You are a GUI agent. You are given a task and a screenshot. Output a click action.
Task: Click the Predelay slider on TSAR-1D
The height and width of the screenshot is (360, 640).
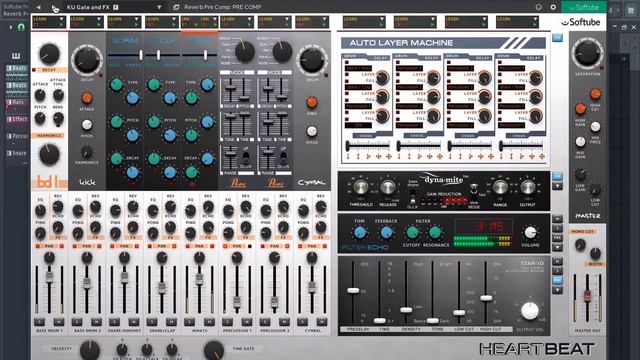(353, 291)
